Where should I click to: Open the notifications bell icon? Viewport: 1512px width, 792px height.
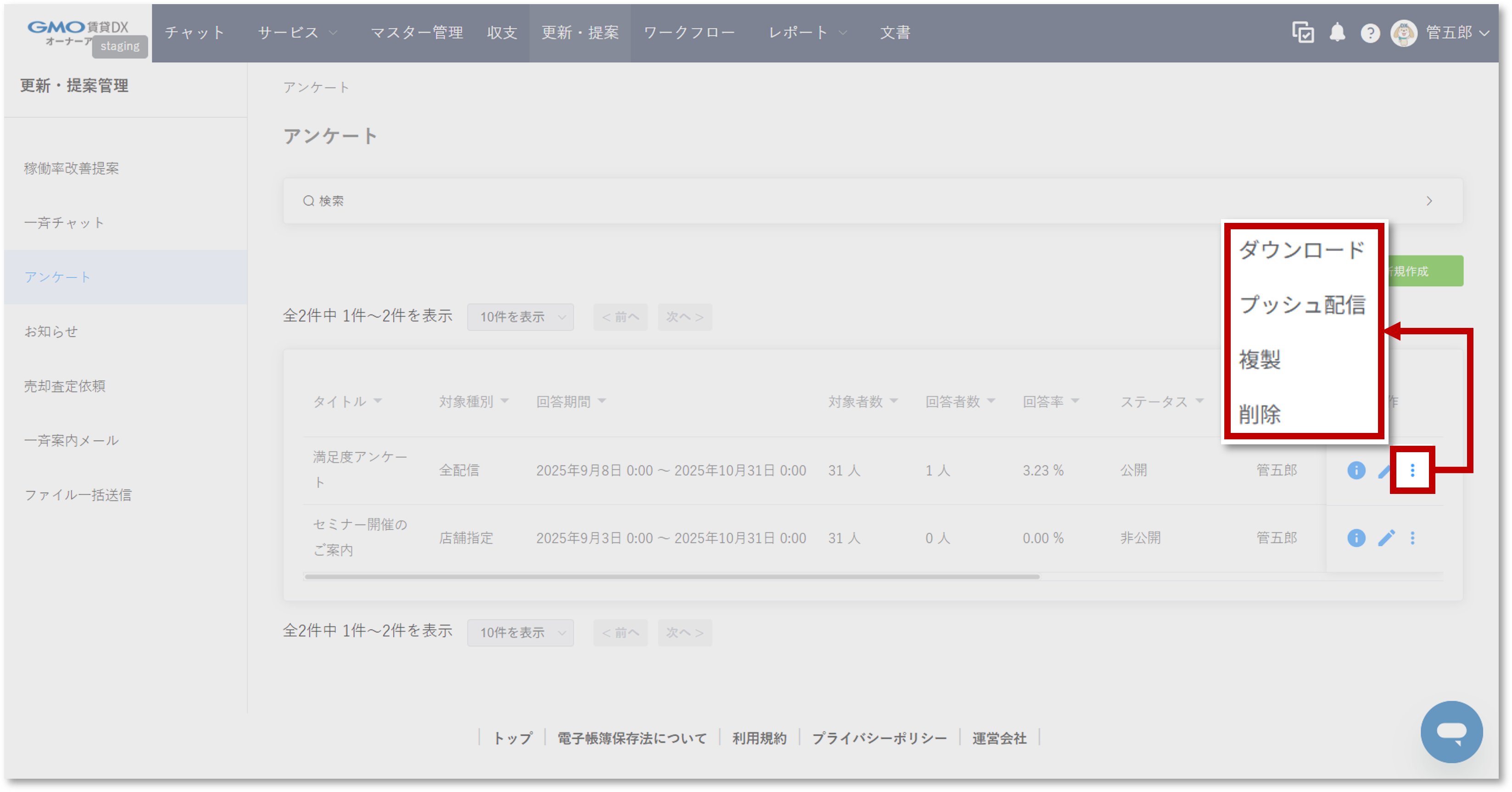[1338, 33]
